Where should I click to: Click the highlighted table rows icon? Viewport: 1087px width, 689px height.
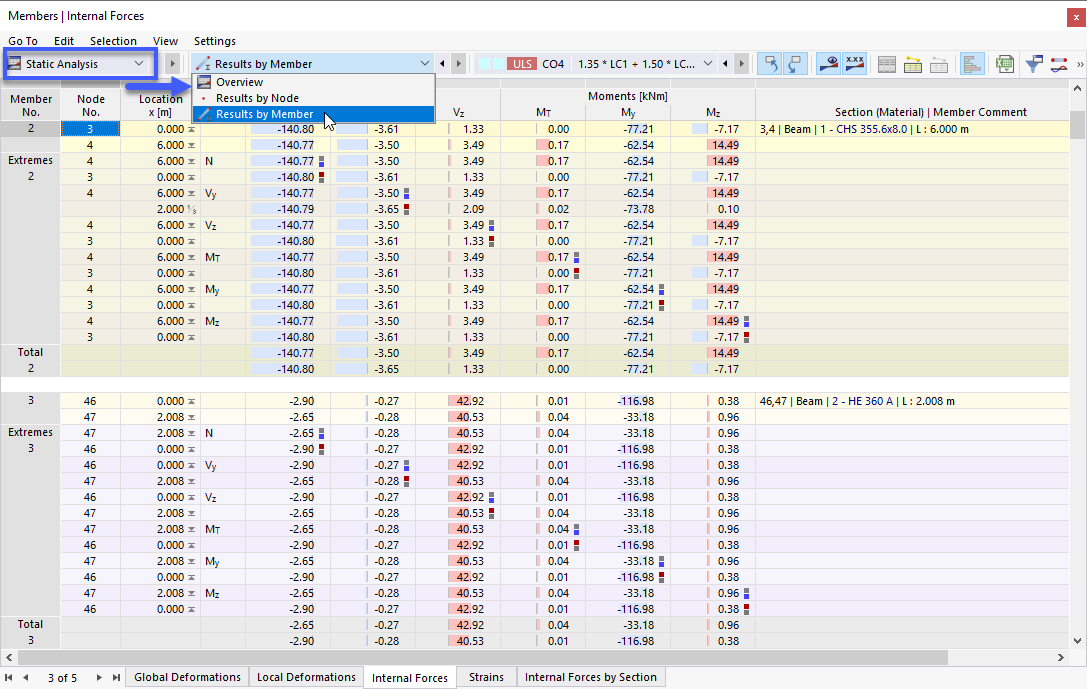911,63
